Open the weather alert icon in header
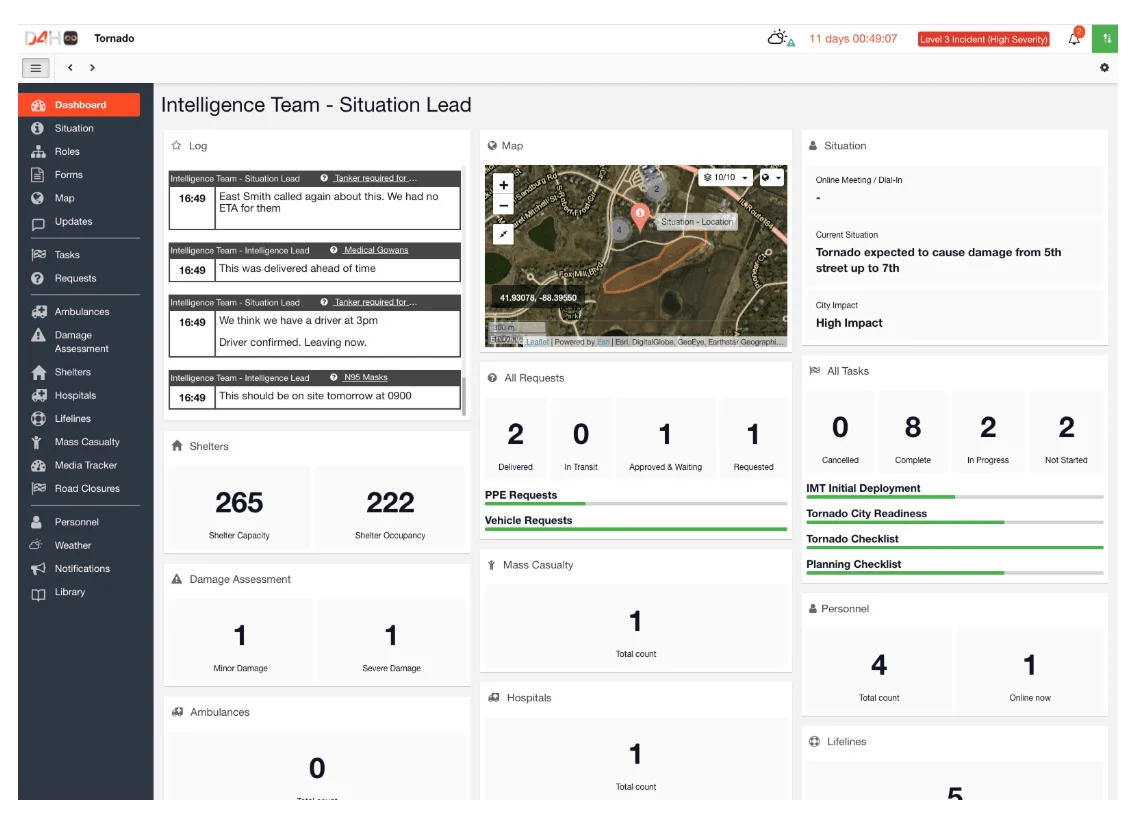Image resolution: width=1136 pixels, height=823 pixels. (x=781, y=38)
